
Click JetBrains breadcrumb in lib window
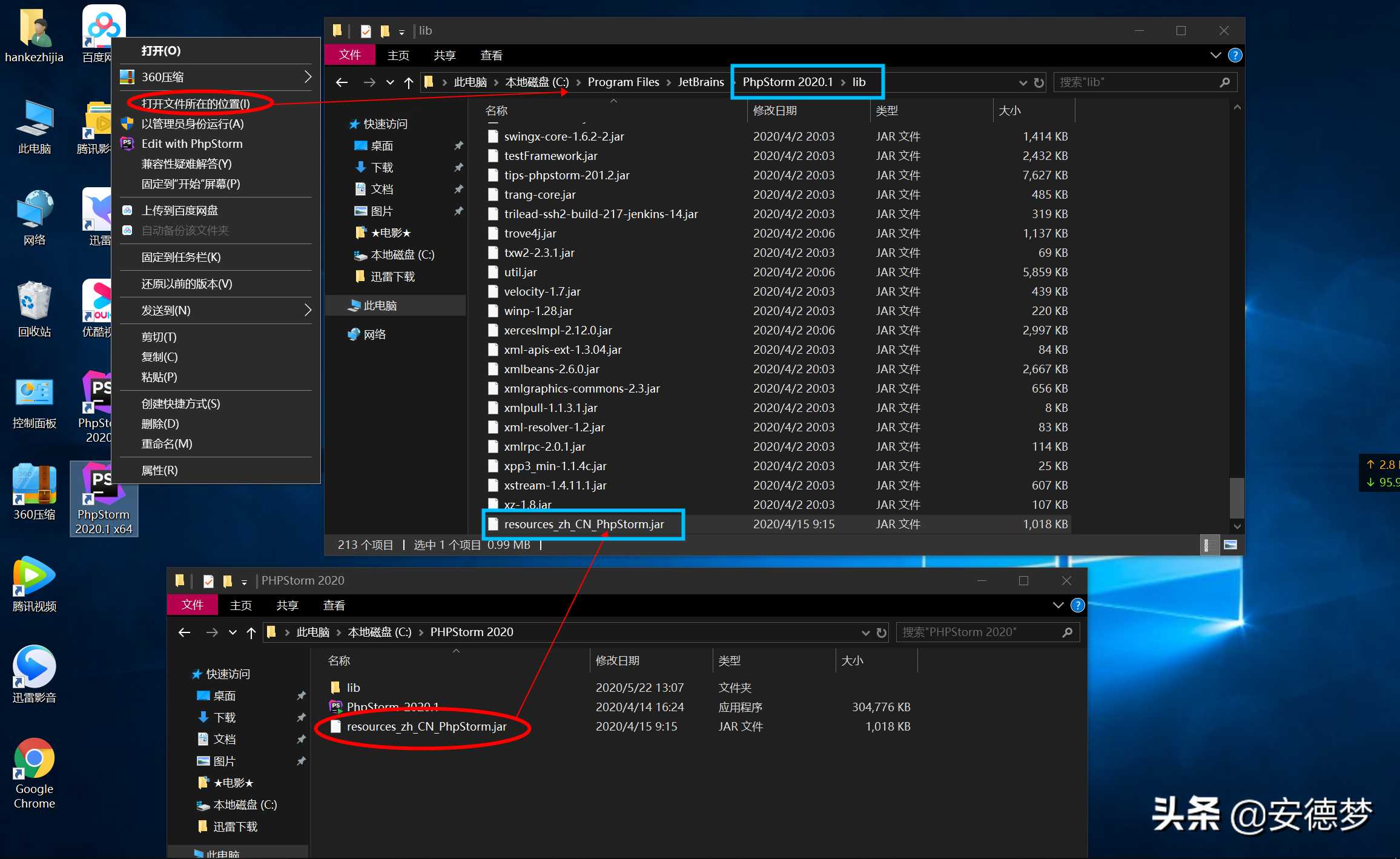coord(701,82)
